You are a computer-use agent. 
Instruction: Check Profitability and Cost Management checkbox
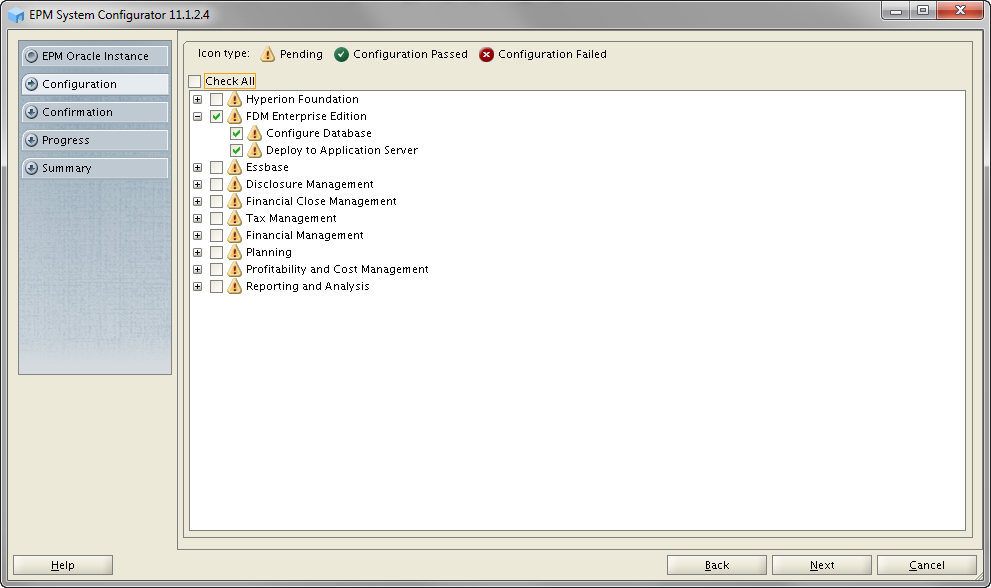point(217,270)
